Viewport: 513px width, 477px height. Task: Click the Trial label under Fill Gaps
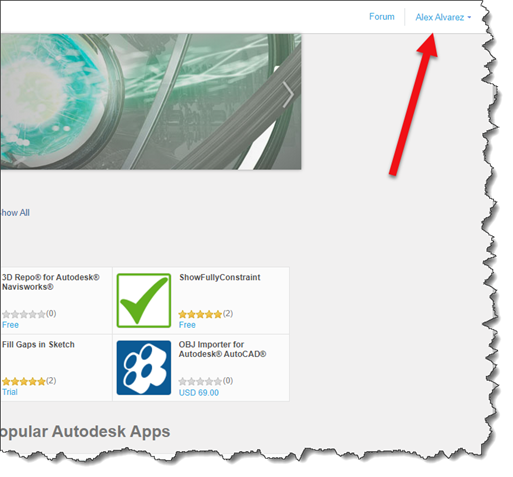pyautogui.click(x=10, y=392)
